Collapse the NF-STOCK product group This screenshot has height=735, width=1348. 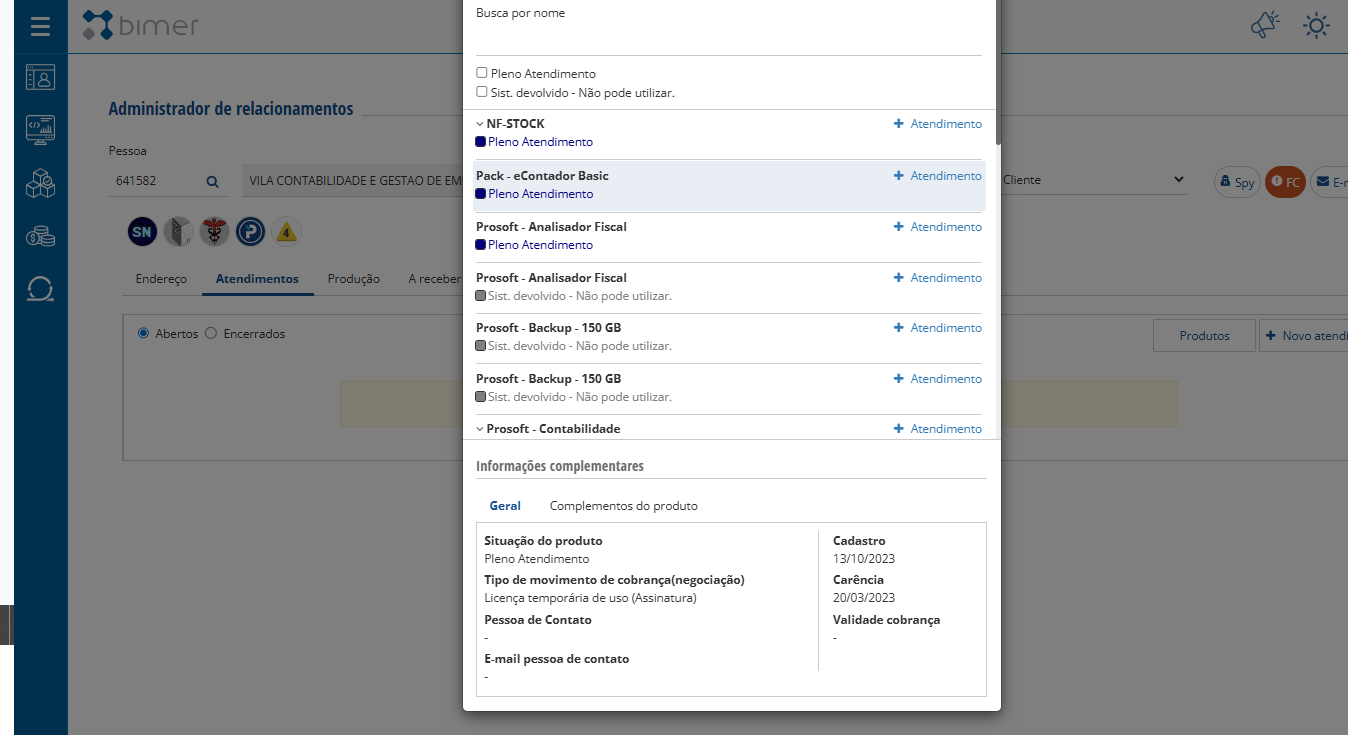click(480, 124)
